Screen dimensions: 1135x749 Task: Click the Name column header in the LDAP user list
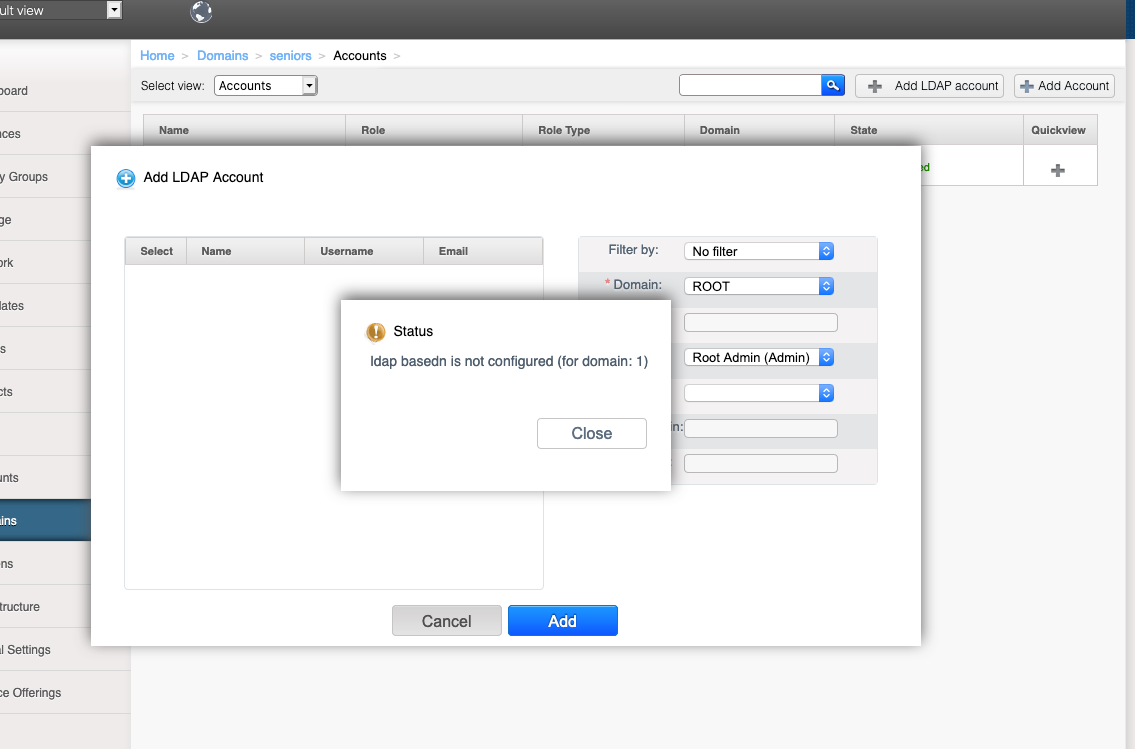tap(245, 251)
